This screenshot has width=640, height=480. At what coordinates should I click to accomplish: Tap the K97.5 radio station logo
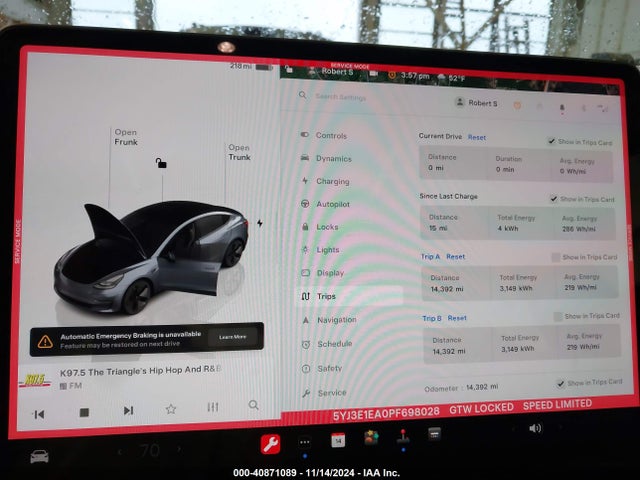click(36, 380)
